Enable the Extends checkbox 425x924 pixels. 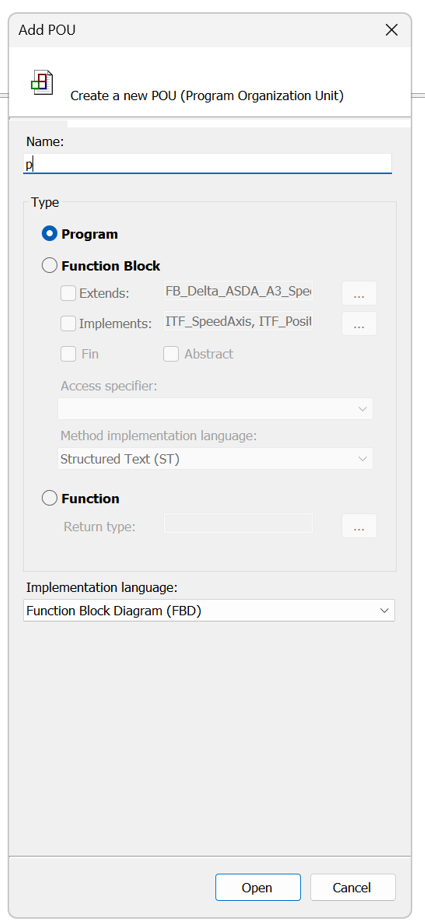(x=68, y=293)
